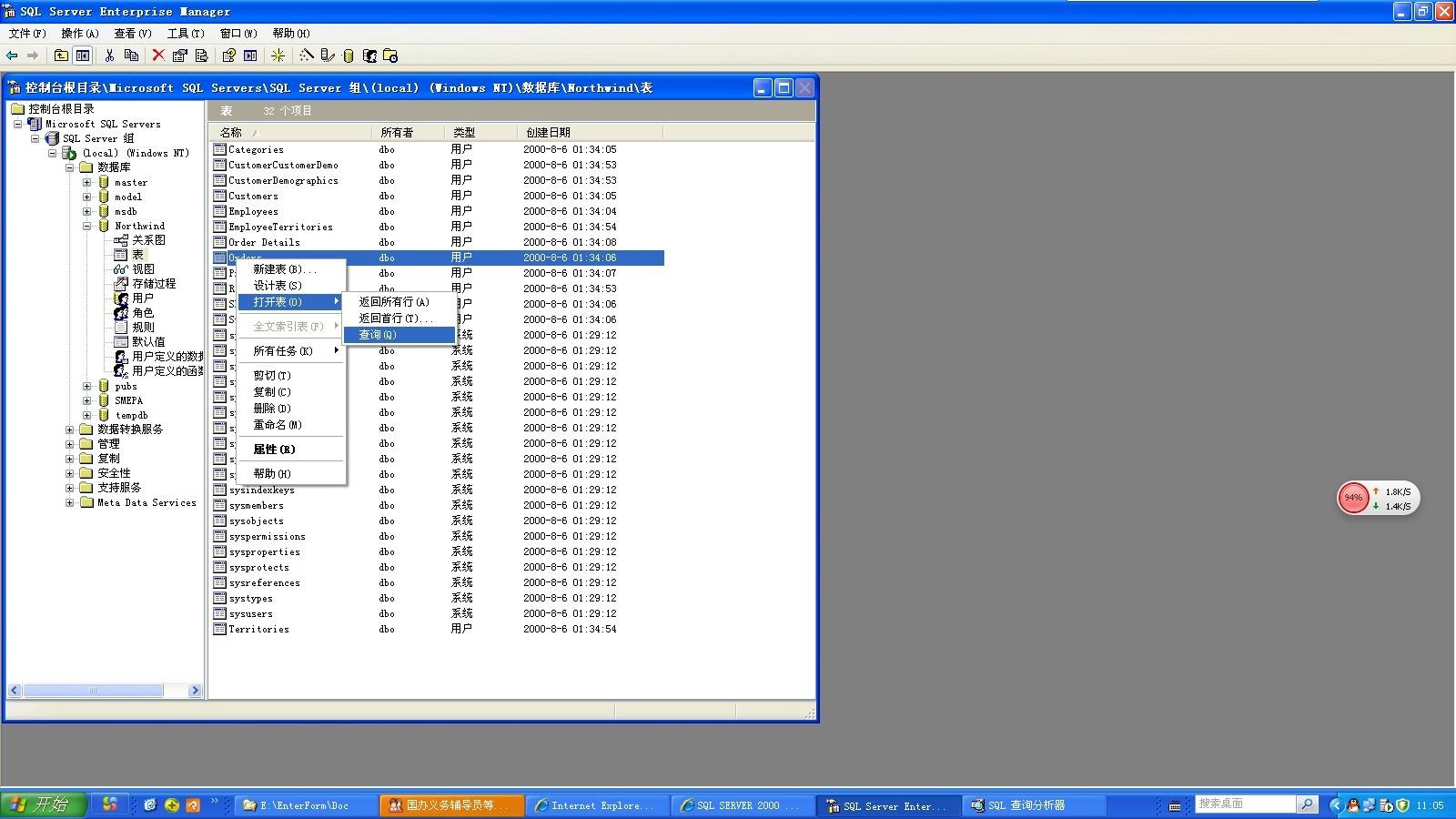Click the New database cylinder icon

349,56
